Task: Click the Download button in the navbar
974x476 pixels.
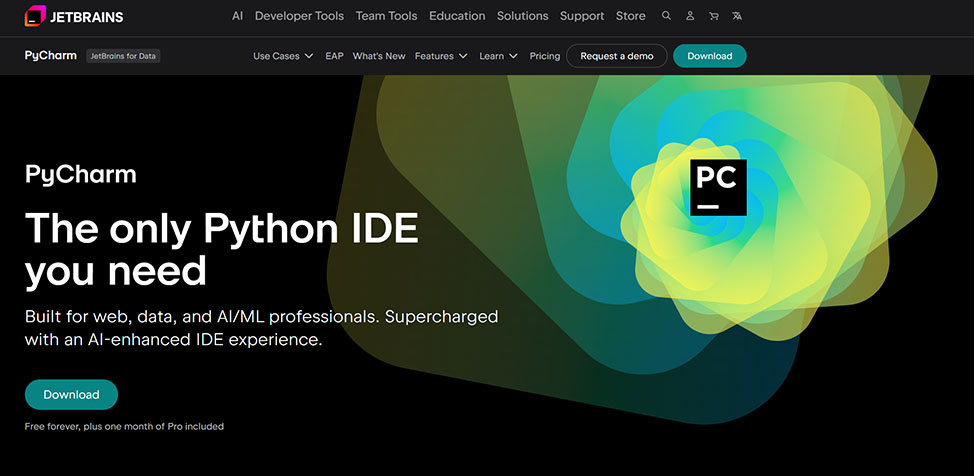Action: (x=710, y=56)
